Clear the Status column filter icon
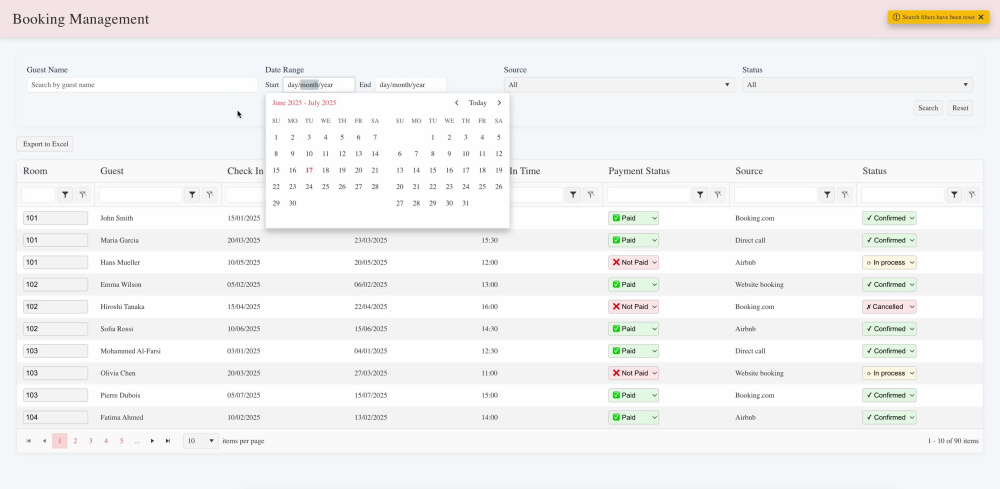The image size is (1000, 489). pos(971,195)
